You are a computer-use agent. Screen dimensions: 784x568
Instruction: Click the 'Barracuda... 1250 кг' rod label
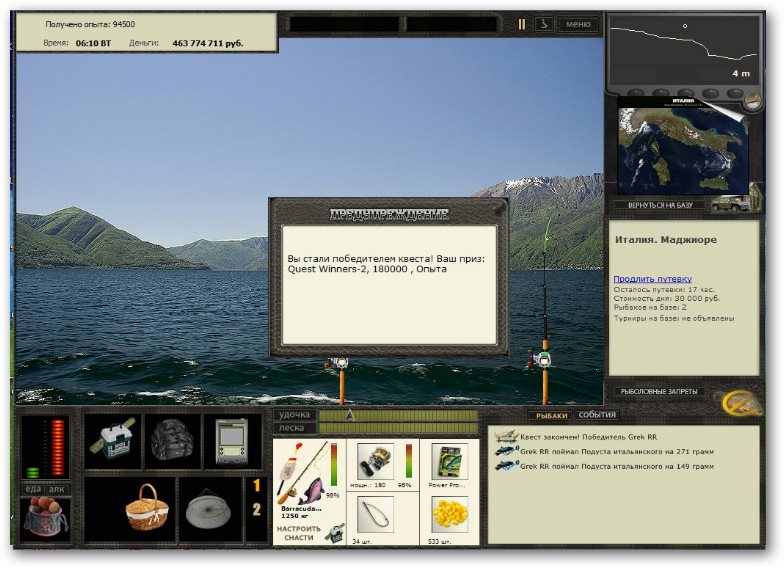pyautogui.click(x=300, y=512)
